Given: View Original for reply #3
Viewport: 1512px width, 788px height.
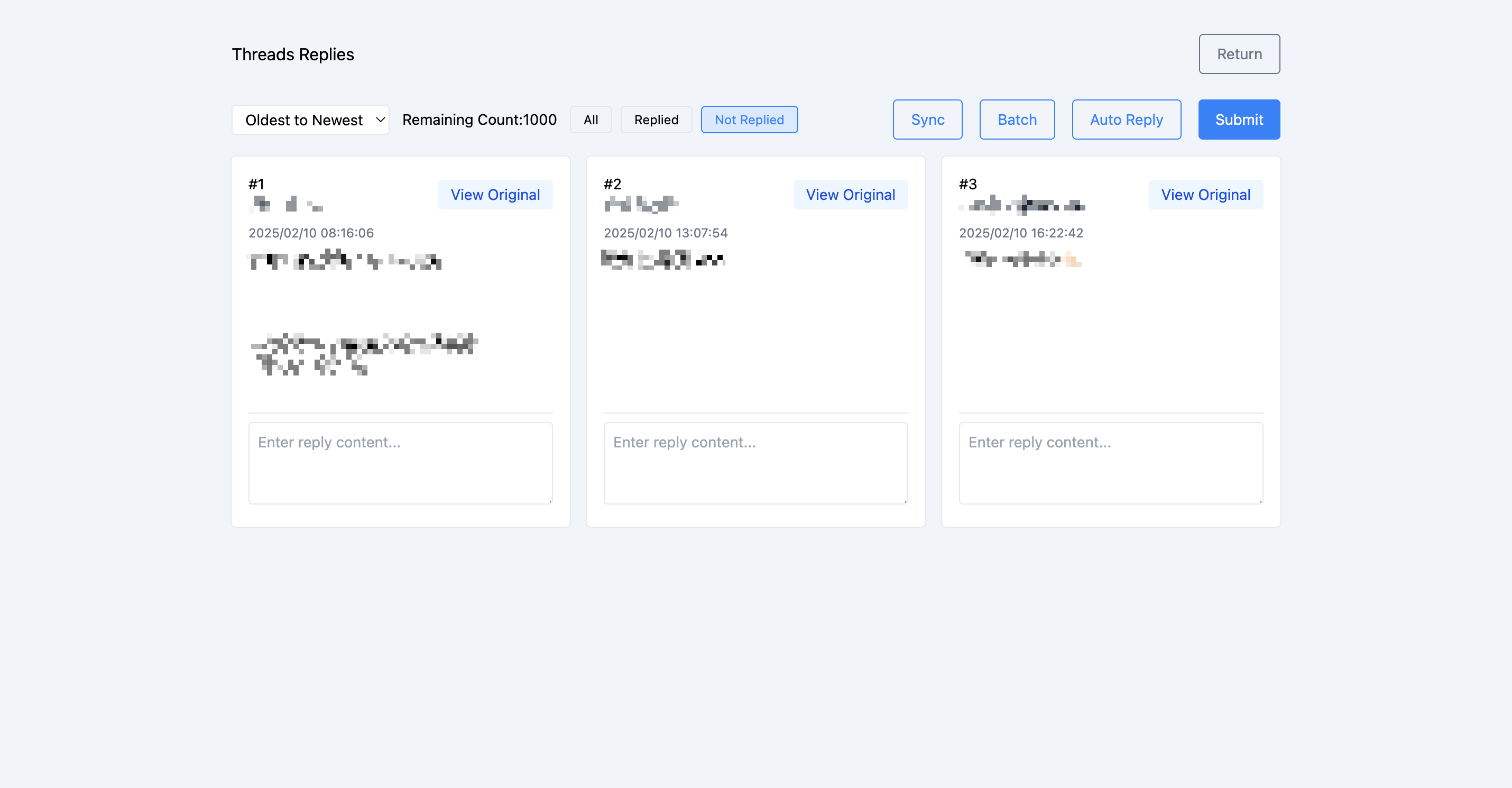Looking at the screenshot, I should click(1205, 195).
